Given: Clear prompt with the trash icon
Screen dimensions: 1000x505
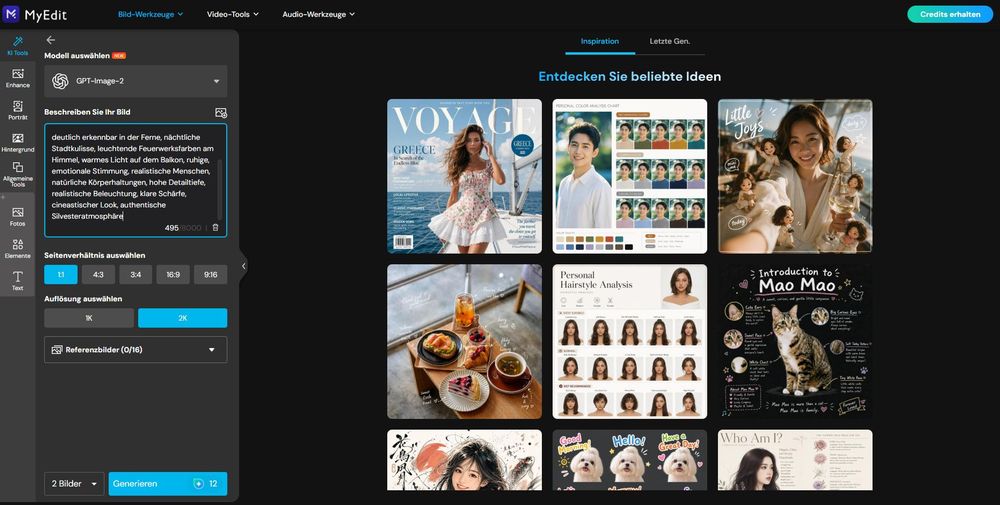Looking at the screenshot, I should (x=215, y=228).
